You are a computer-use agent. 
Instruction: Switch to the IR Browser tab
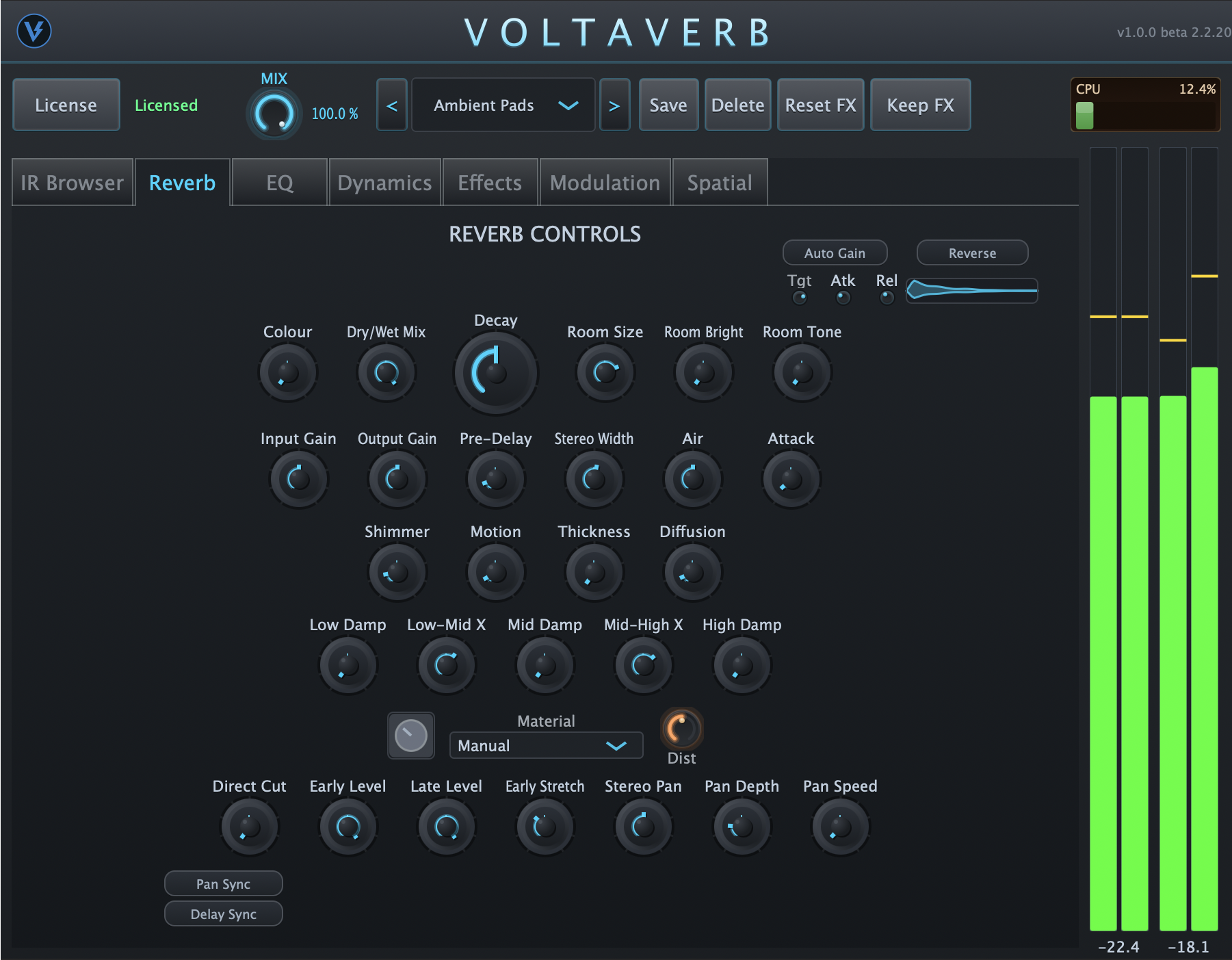pos(73,183)
